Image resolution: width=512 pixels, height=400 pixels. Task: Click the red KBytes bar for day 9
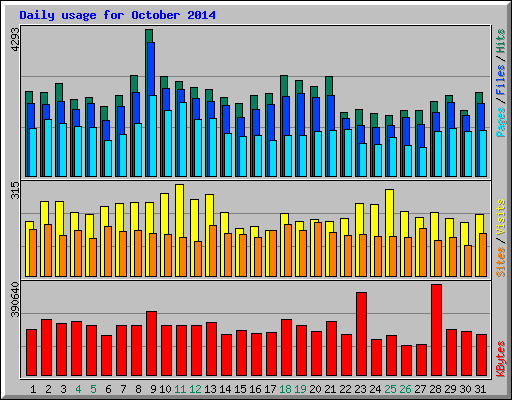click(151, 344)
